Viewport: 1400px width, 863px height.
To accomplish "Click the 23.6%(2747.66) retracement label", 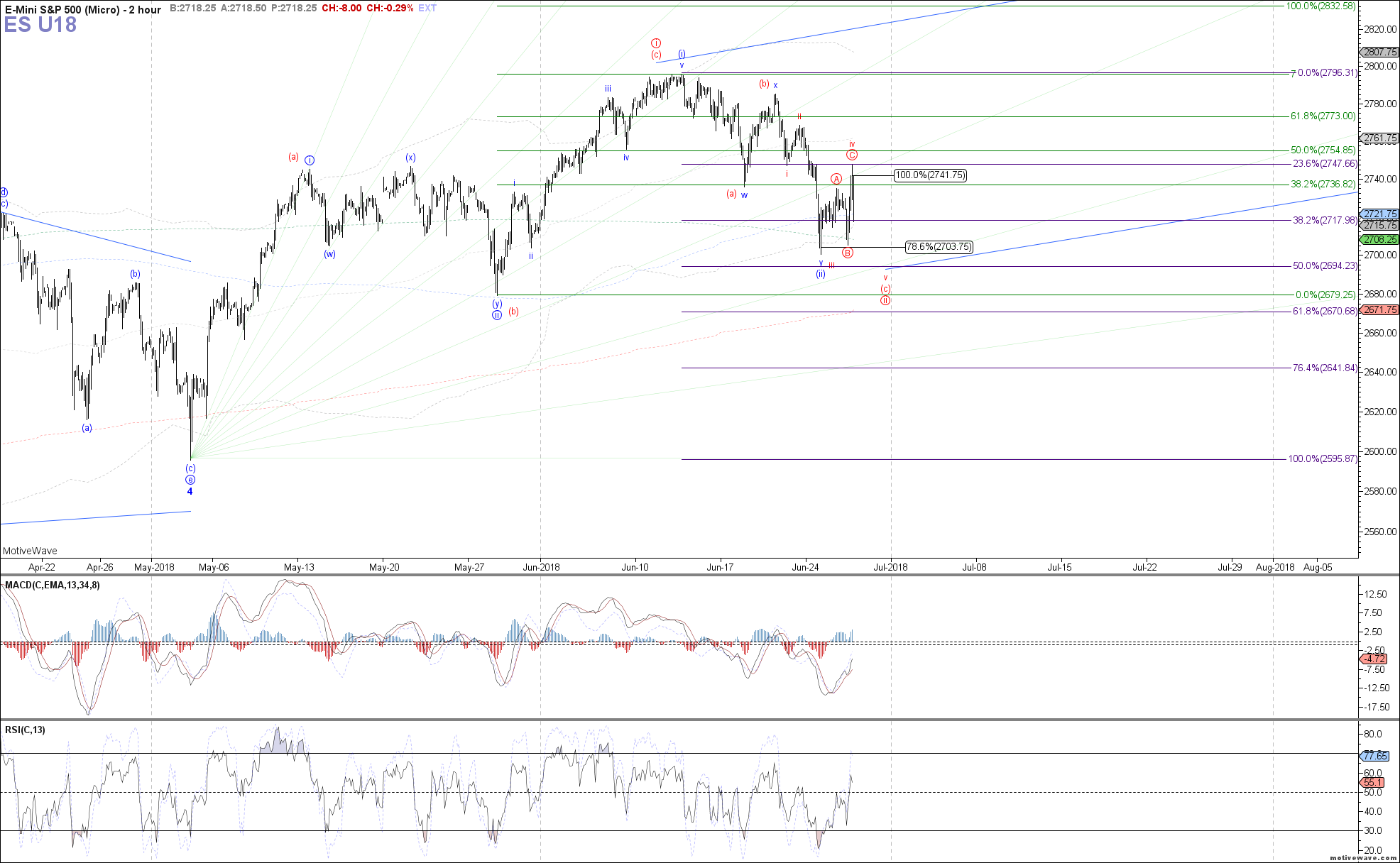I will (1325, 164).
